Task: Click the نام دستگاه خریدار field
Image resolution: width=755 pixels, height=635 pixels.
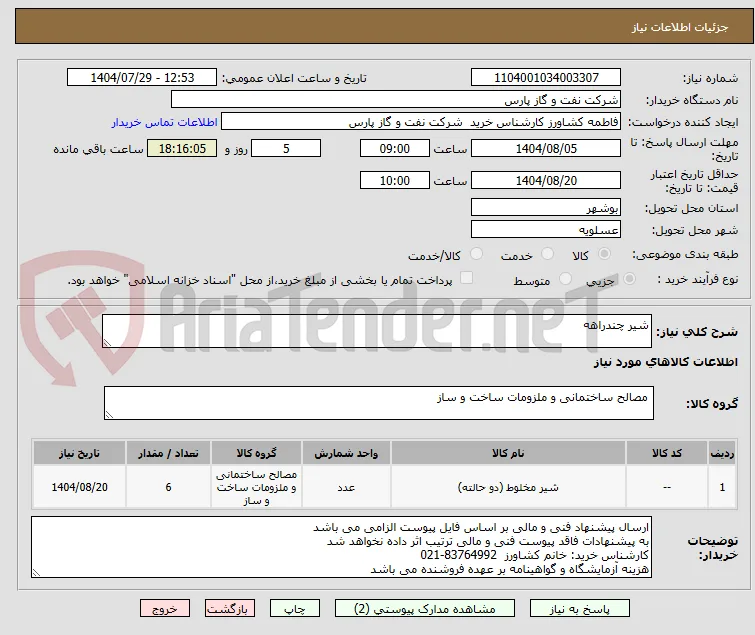Action: coord(395,100)
